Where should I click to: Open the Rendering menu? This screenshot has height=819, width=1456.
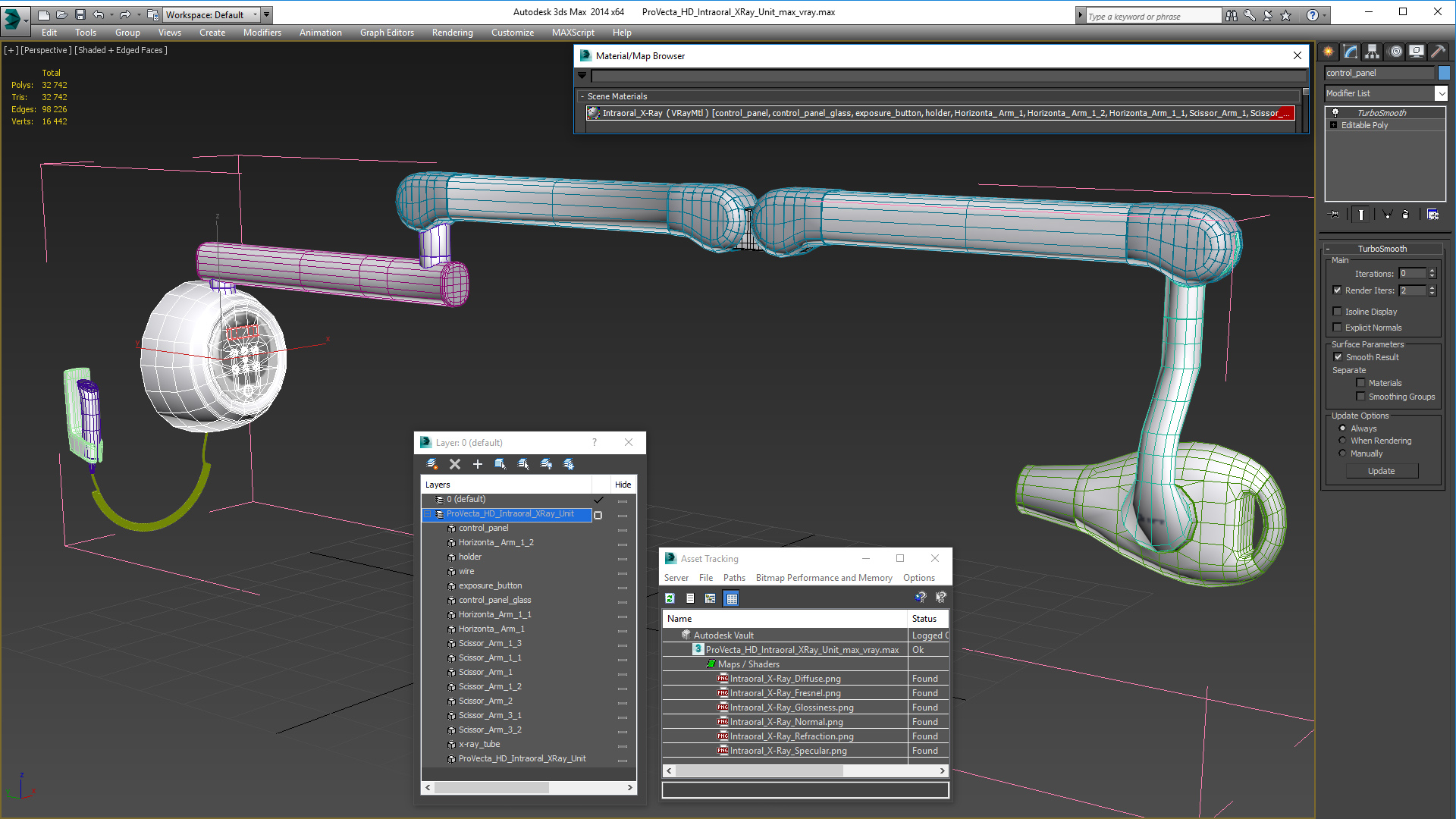coord(452,33)
